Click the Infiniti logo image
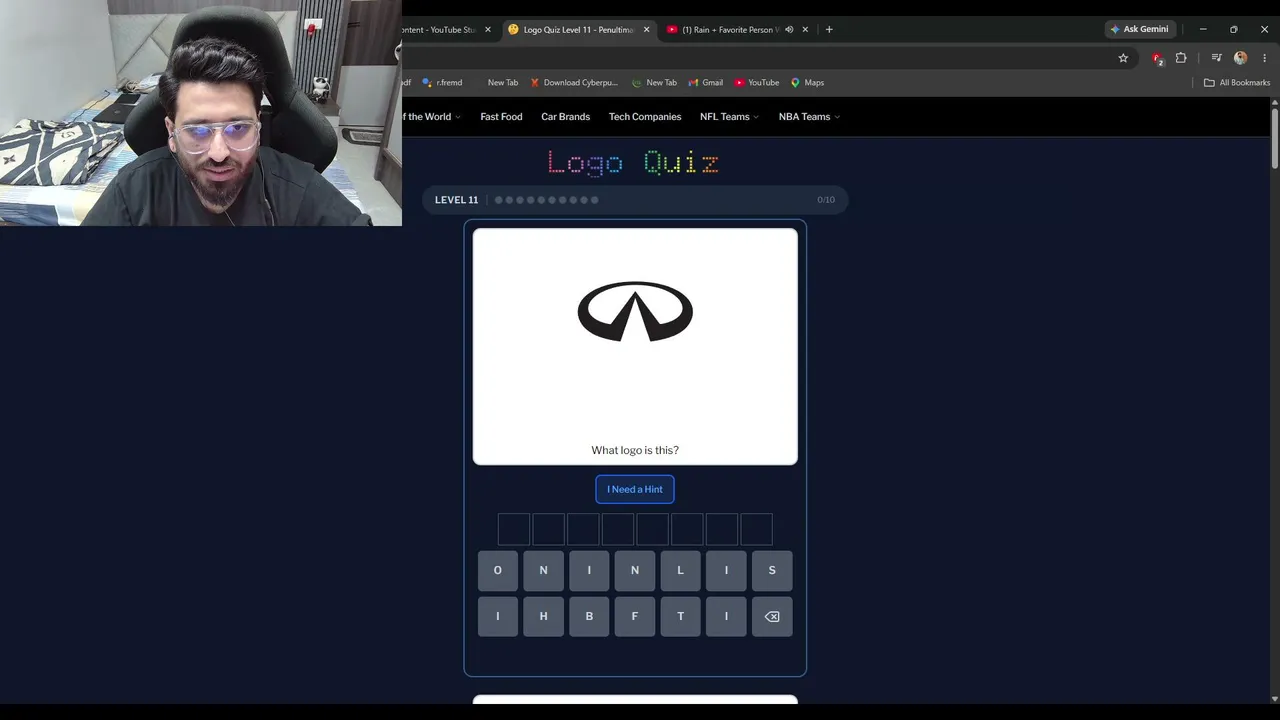 tap(635, 312)
